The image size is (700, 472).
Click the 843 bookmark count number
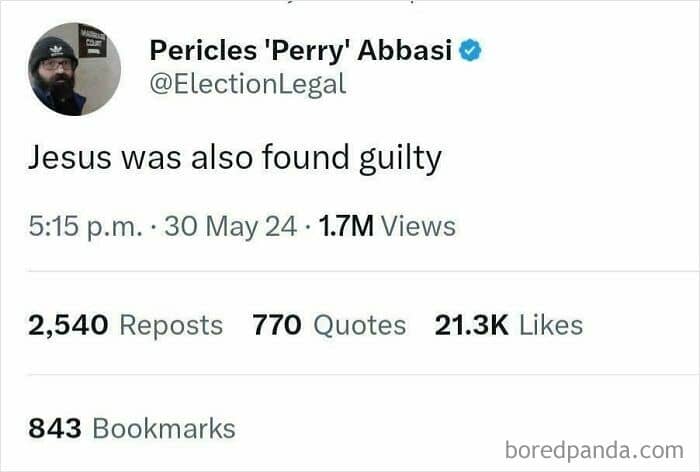(x=55, y=429)
